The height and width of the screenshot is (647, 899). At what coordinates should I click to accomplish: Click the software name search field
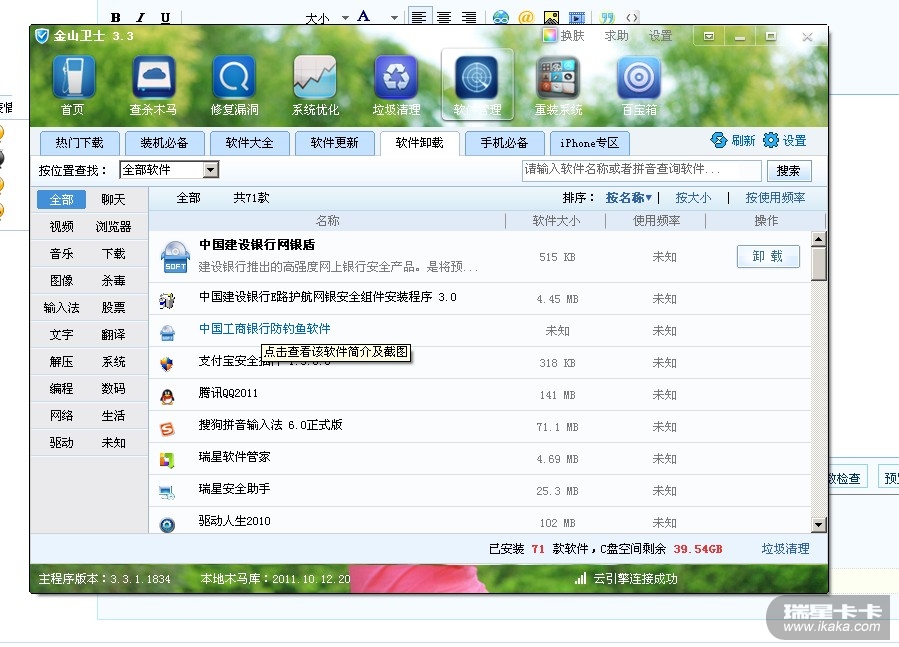pyautogui.click(x=642, y=170)
